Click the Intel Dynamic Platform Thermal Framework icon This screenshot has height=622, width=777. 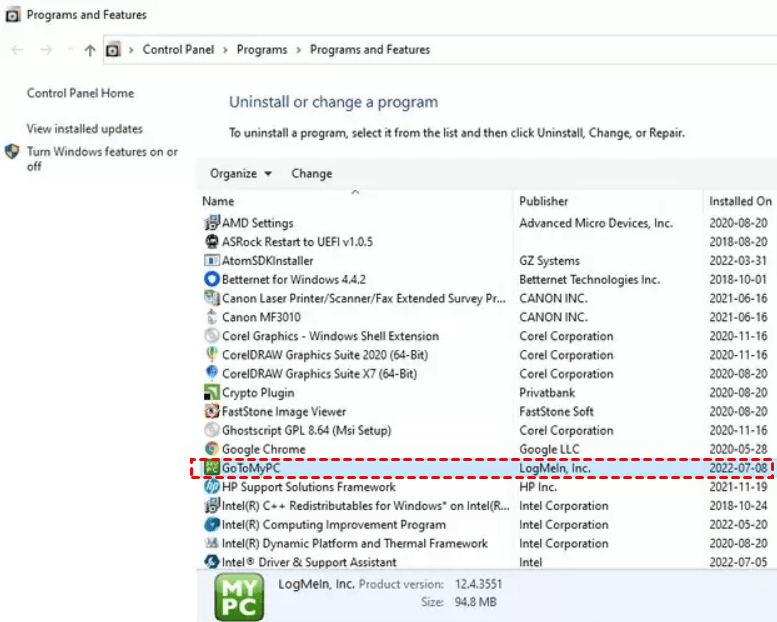212,543
